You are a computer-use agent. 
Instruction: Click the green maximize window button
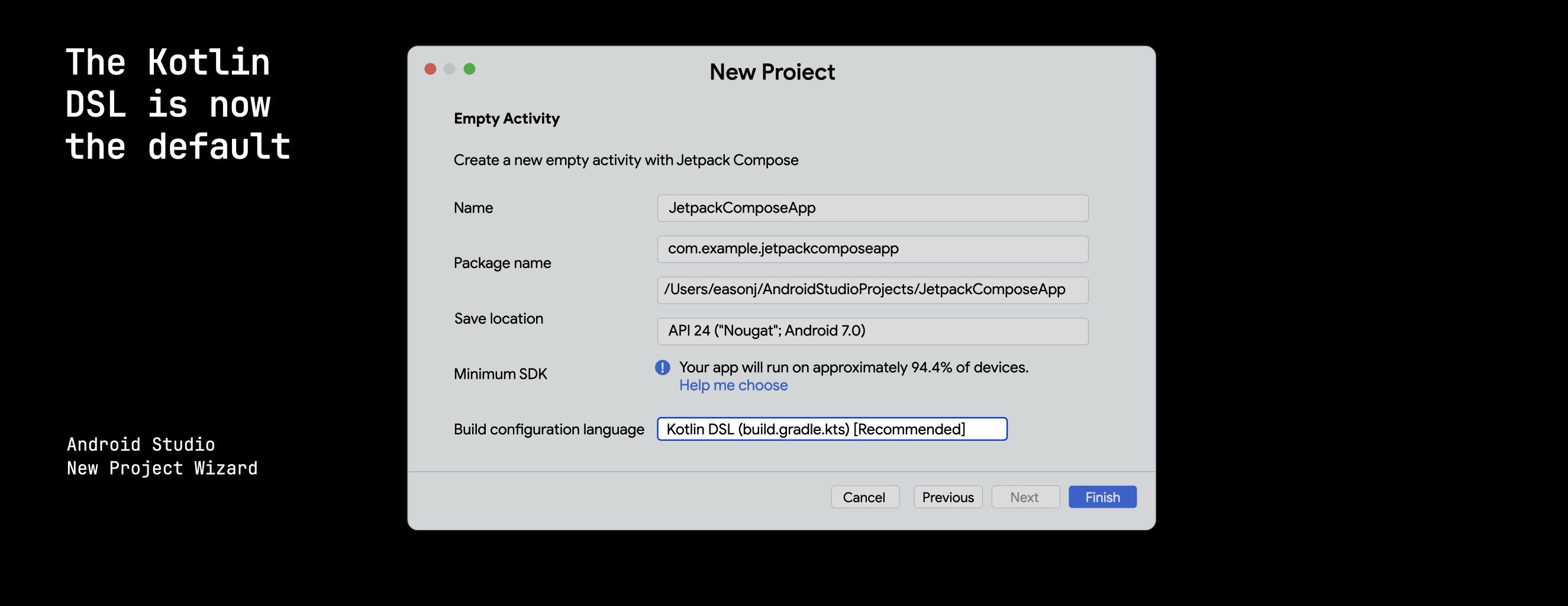tap(469, 69)
